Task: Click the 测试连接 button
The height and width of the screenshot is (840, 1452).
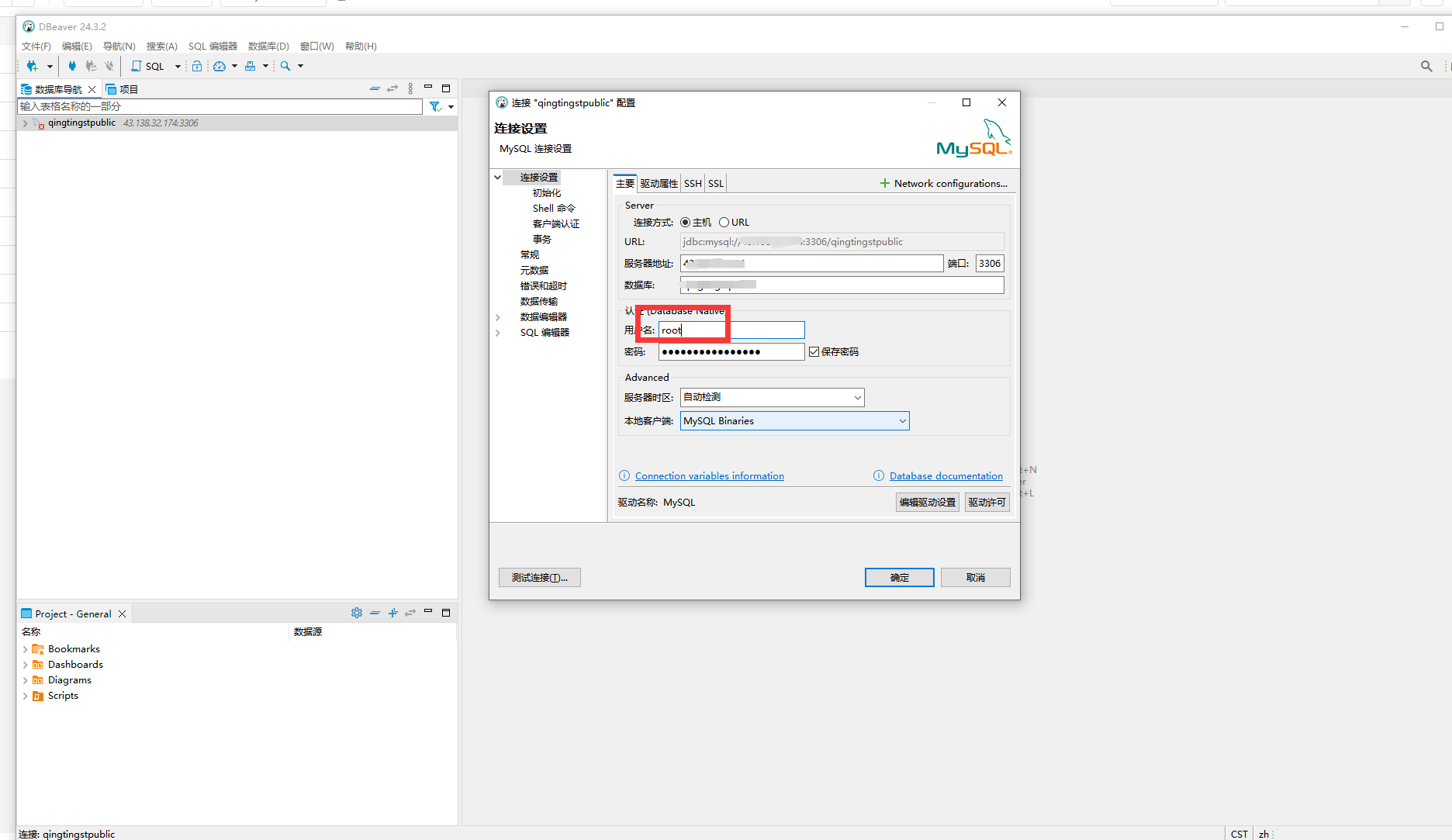Action: pos(540,578)
